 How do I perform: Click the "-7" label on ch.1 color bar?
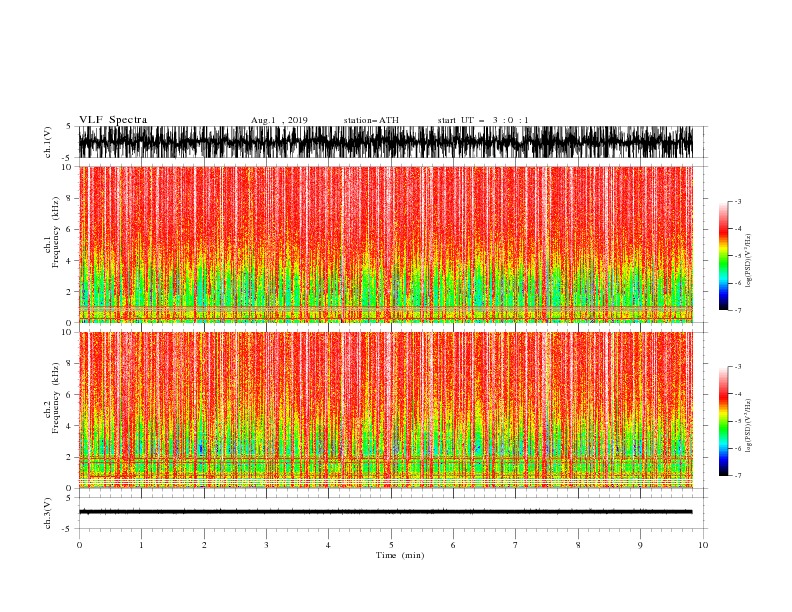pyautogui.click(x=738, y=310)
